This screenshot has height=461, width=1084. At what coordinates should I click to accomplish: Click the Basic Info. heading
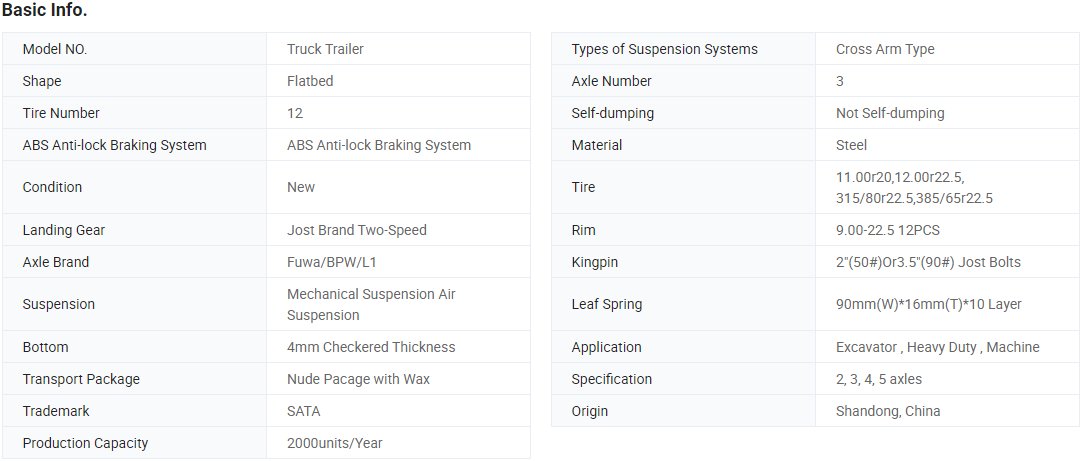(45, 11)
